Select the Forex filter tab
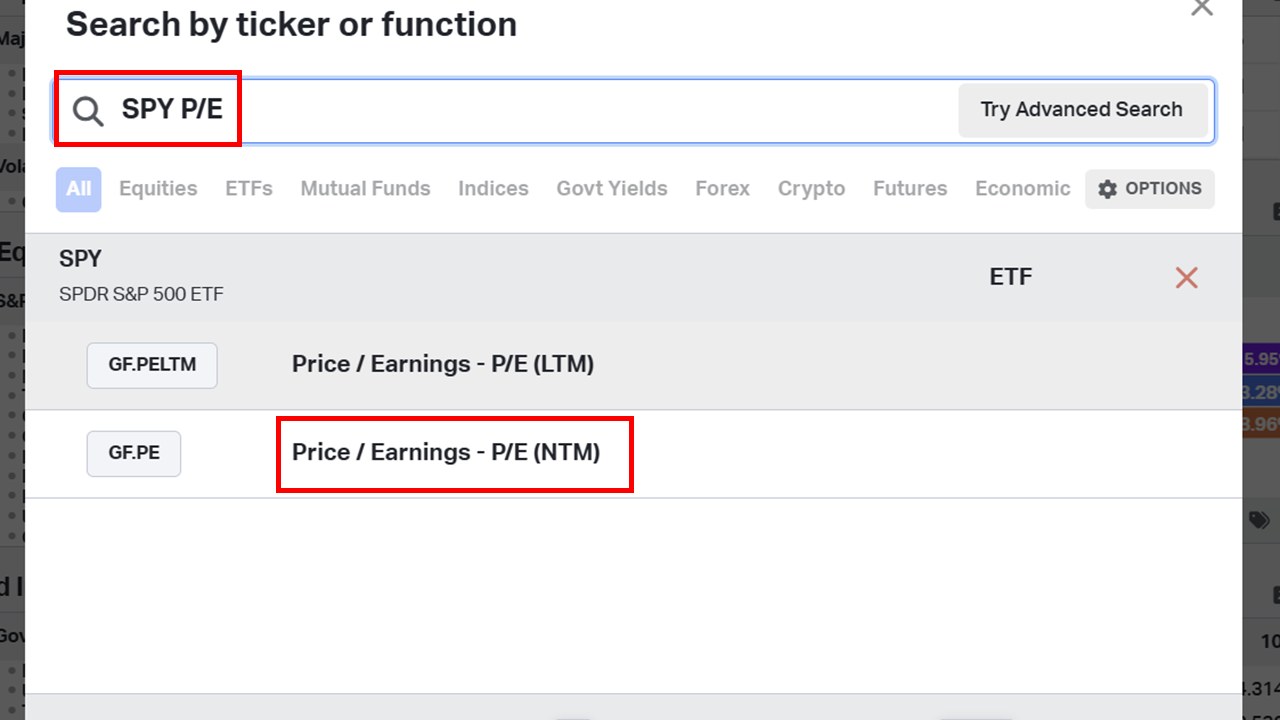Viewport: 1280px width, 720px height. click(722, 189)
